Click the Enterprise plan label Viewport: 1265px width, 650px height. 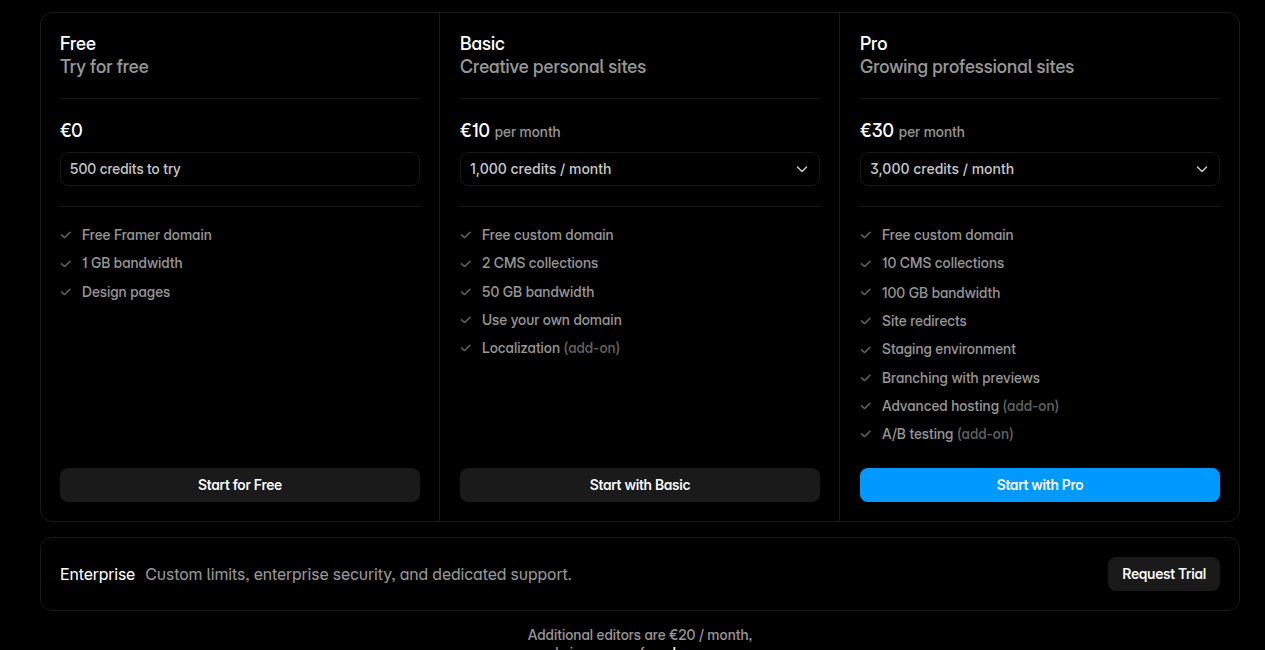coord(97,574)
